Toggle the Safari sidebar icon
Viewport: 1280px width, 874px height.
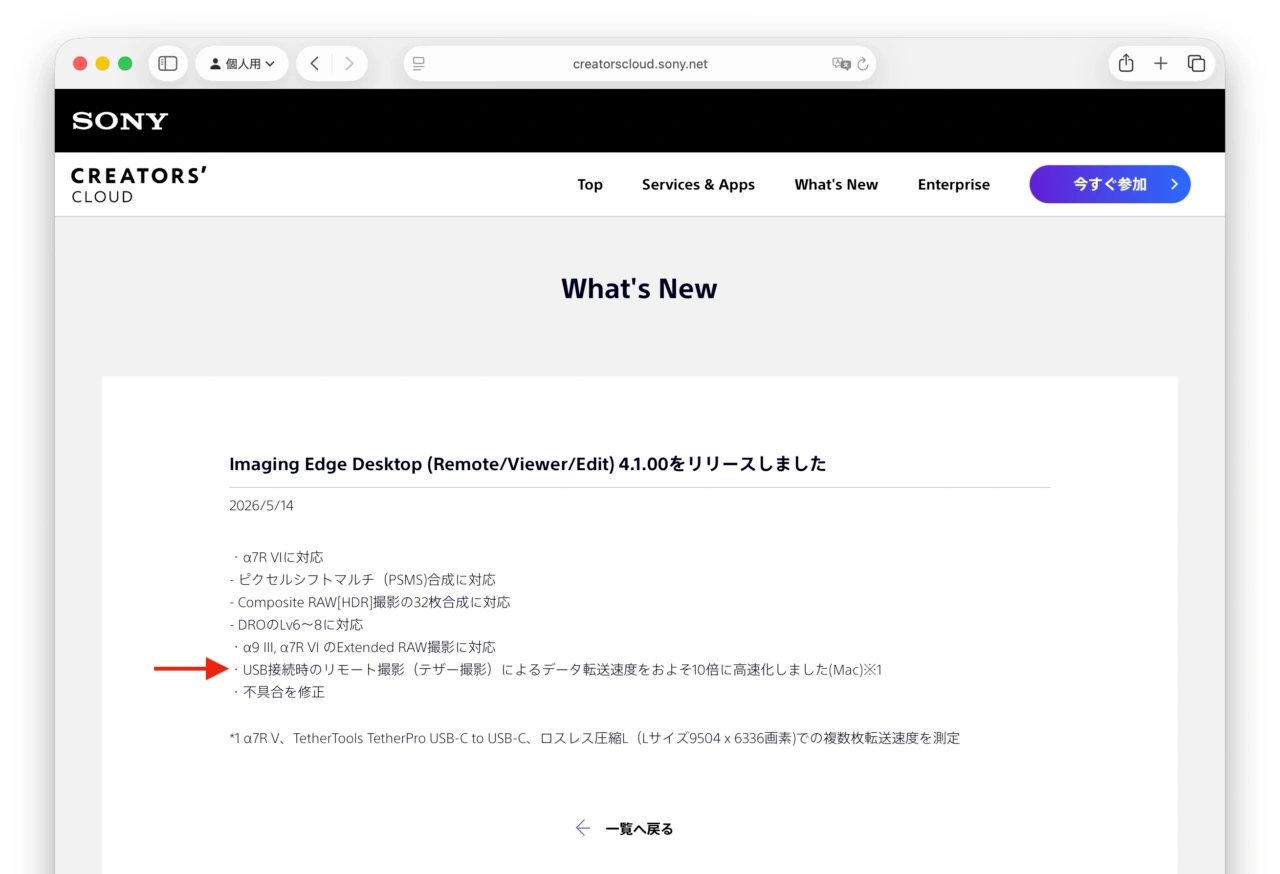tap(168, 64)
